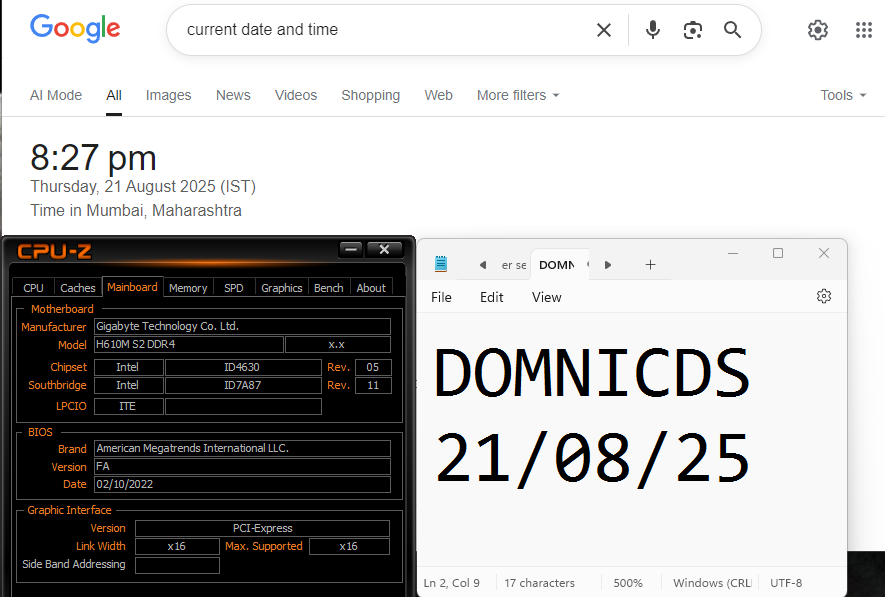This screenshot has height=597, width=885.
Task: Click the Notepad app icon in title bar
Action: coord(441,264)
